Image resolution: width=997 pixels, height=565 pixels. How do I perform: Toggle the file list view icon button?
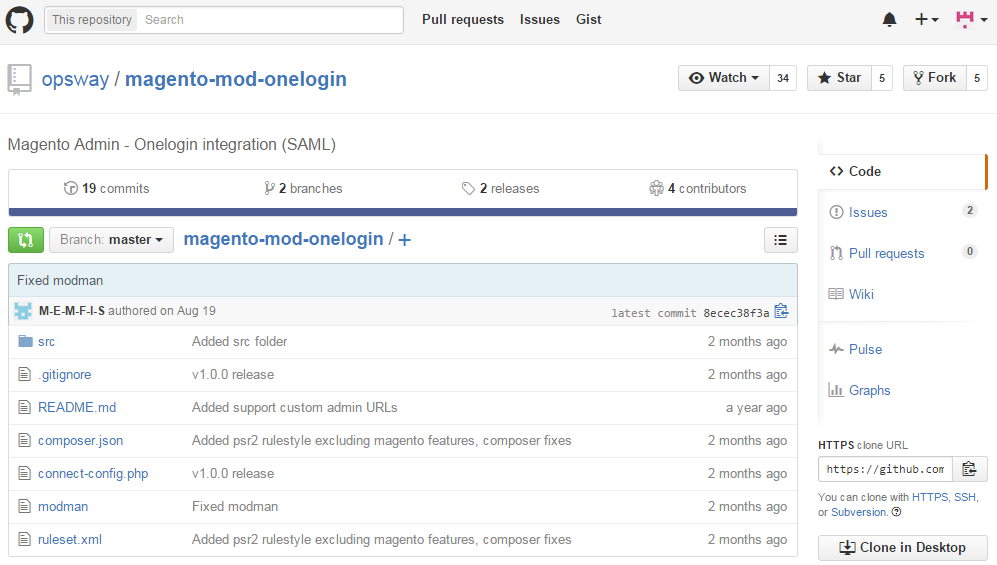780,240
